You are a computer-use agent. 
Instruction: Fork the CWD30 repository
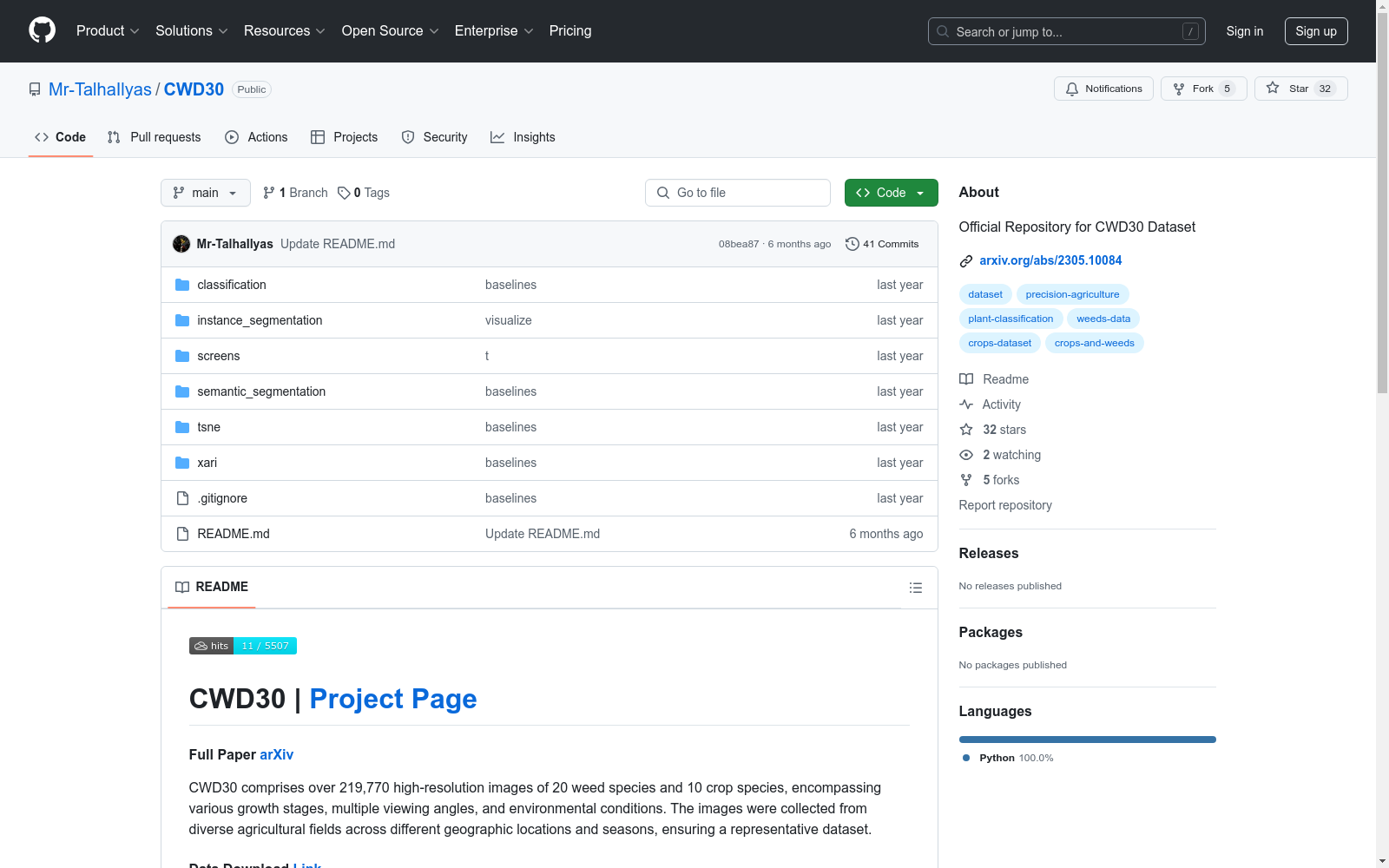[x=1203, y=89]
